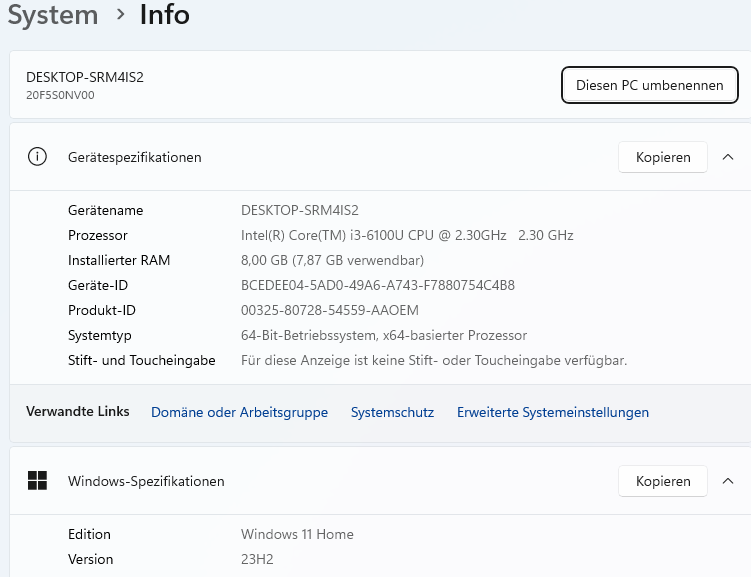
Task: Click the Edition value Windows 11 Home
Action: [x=297, y=534]
